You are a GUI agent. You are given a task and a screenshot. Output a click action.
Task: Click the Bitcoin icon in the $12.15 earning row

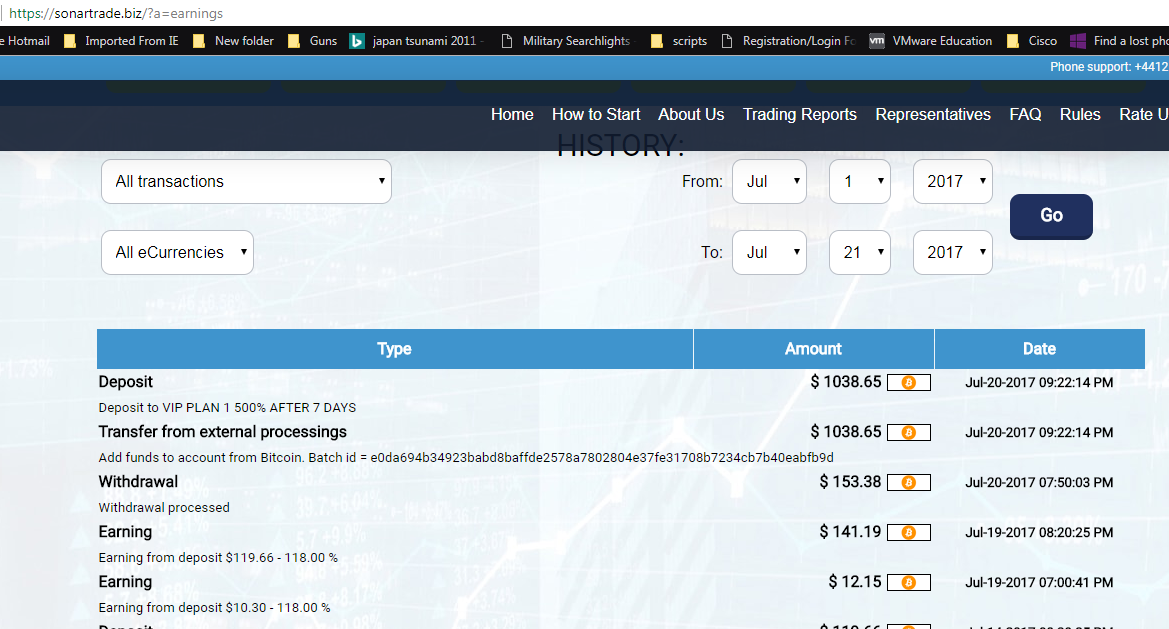[908, 583]
